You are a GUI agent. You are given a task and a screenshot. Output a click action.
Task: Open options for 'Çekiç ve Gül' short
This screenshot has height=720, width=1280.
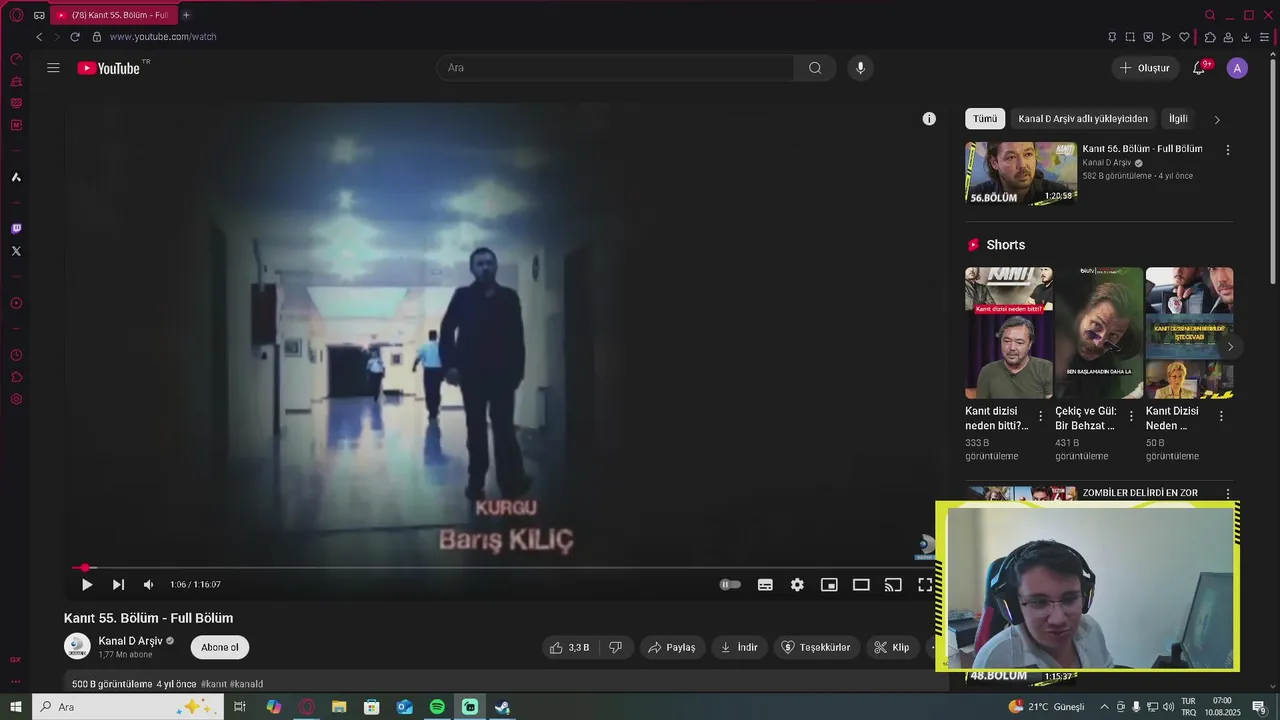coord(1131,416)
